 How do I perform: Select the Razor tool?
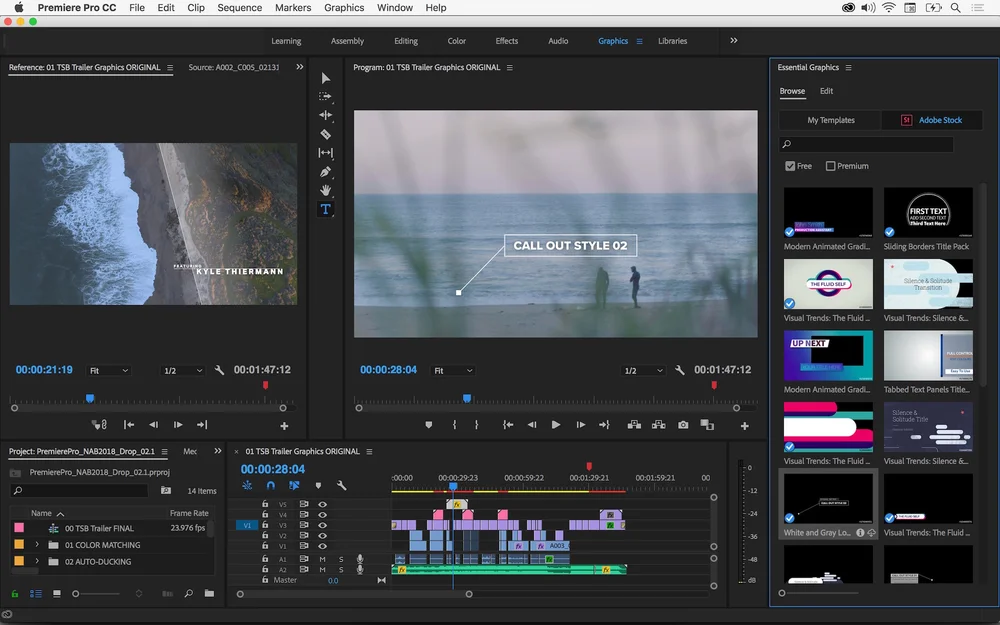325,134
